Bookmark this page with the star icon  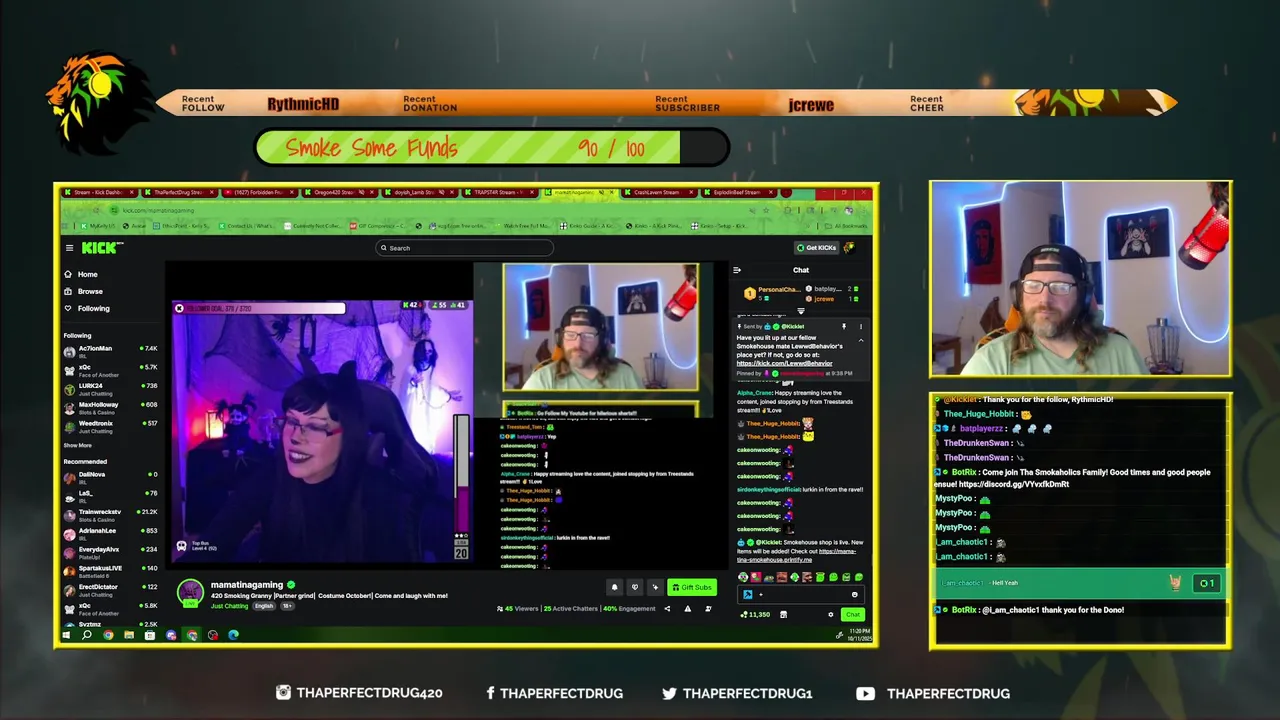766,210
